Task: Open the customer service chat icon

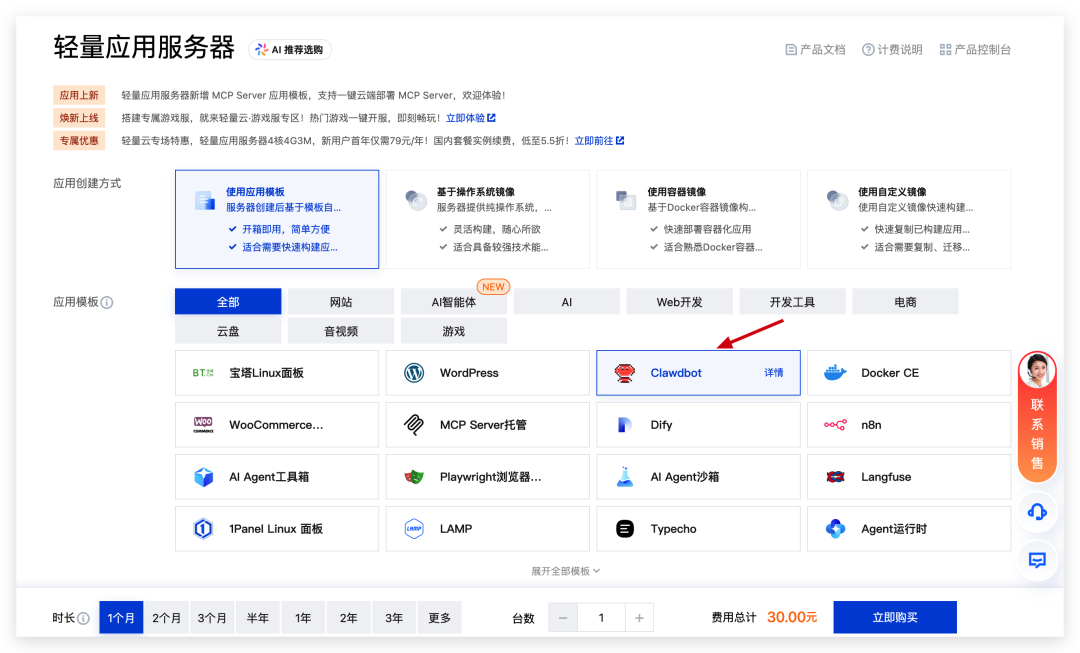Action: click(1037, 561)
